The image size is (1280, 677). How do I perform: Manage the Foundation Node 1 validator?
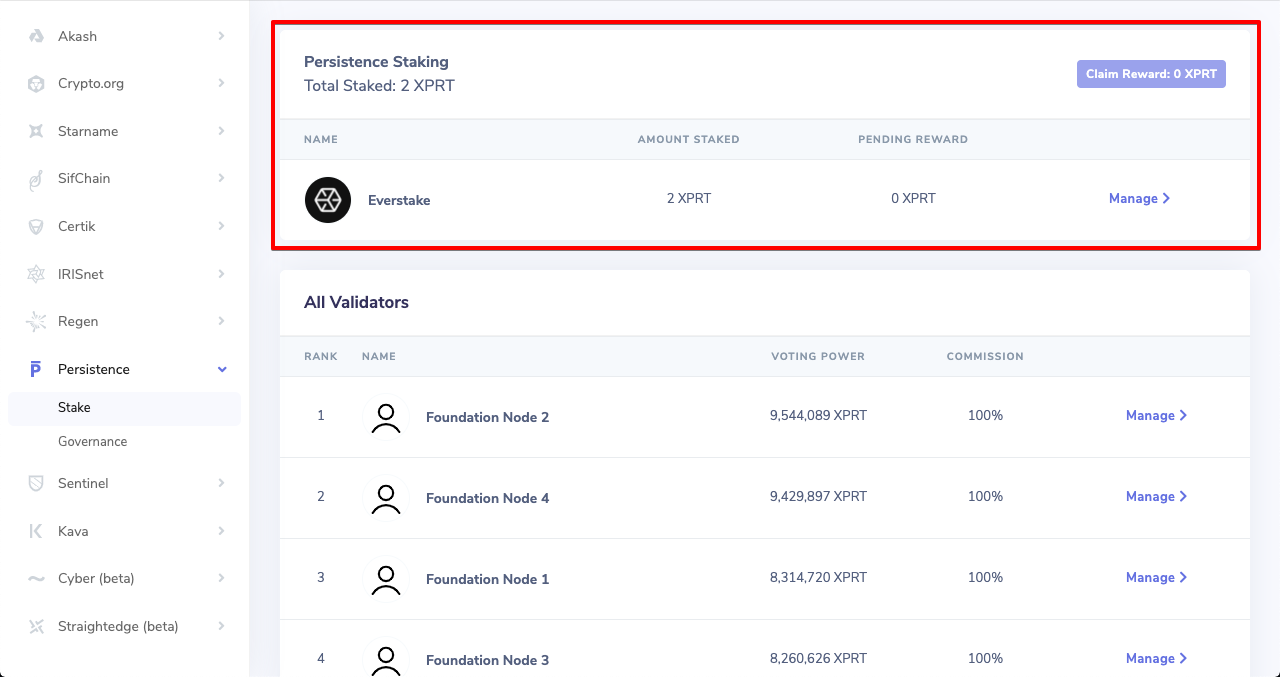pos(1156,578)
